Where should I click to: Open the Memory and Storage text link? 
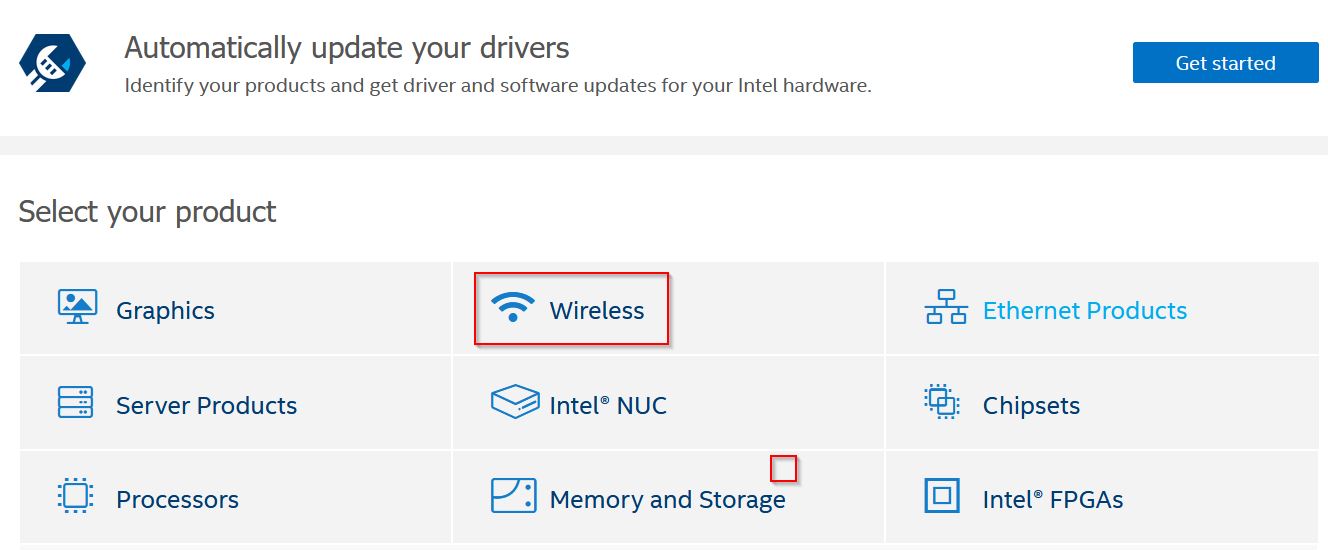[667, 499]
